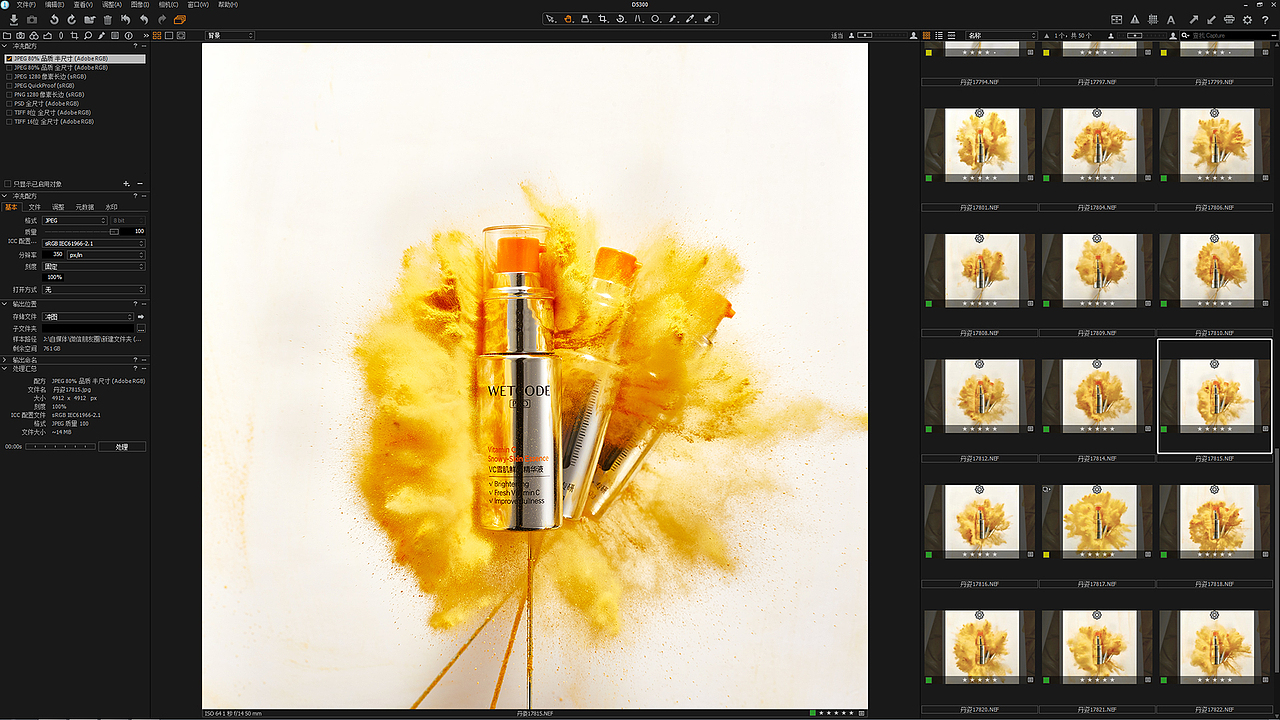Add a new recipe with the plus button
Screen dimensions: 1280x720
[x=126, y=184]
